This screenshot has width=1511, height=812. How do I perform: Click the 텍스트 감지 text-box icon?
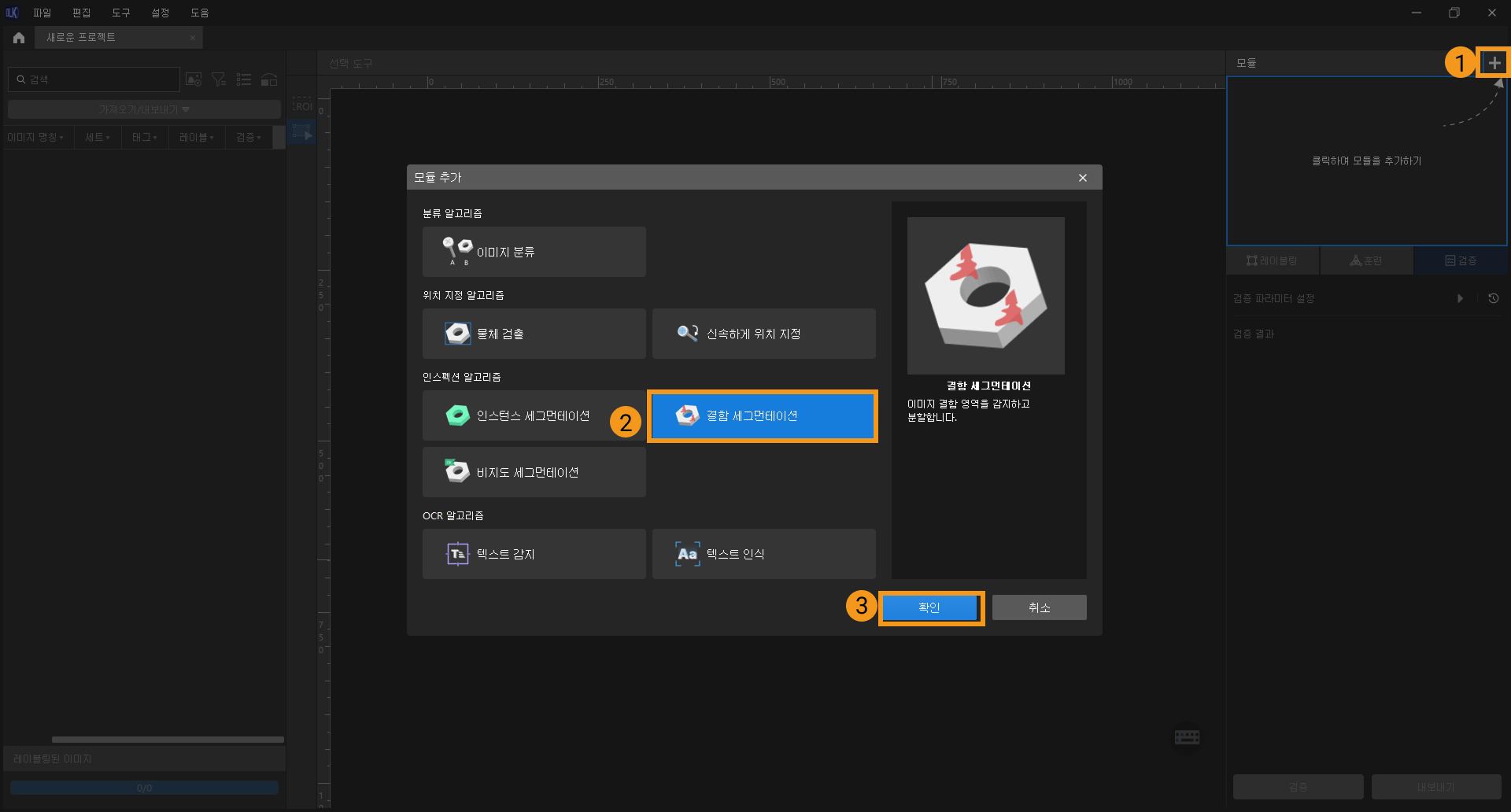[457, 554]
